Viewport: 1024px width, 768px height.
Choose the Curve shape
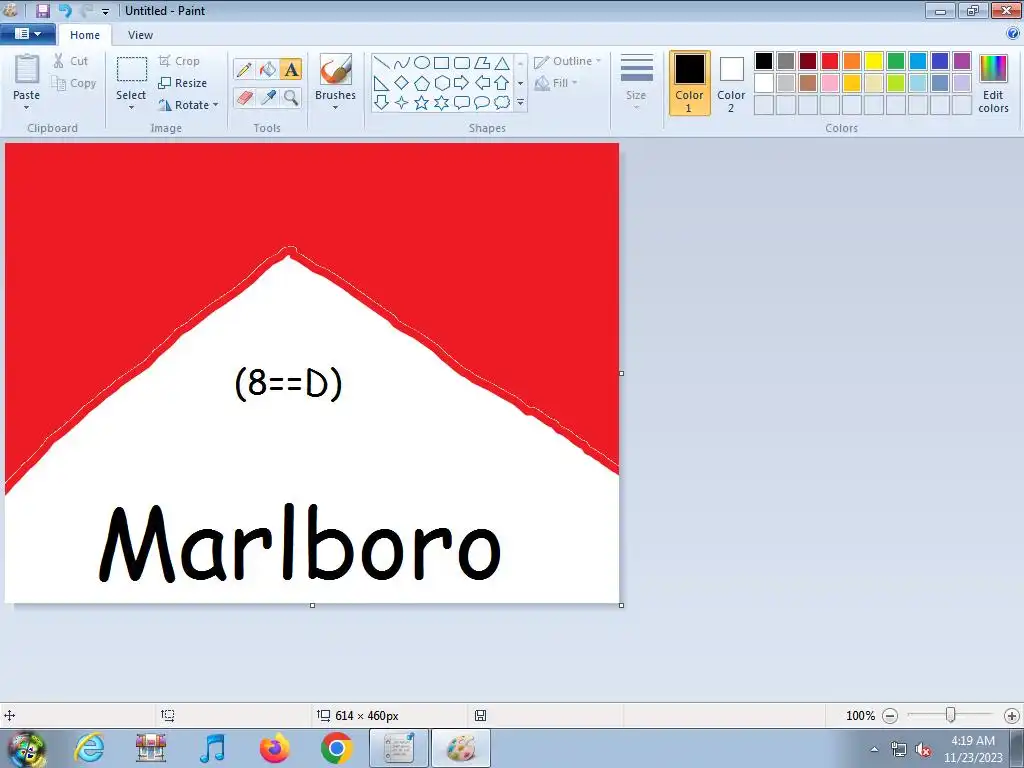[402, 63]
